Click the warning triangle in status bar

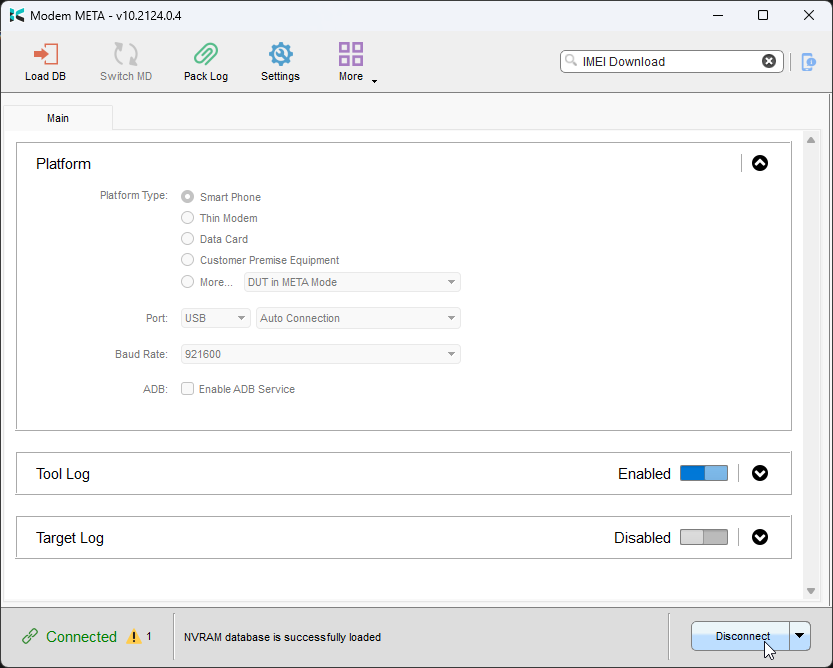click(x=134, y=637)
